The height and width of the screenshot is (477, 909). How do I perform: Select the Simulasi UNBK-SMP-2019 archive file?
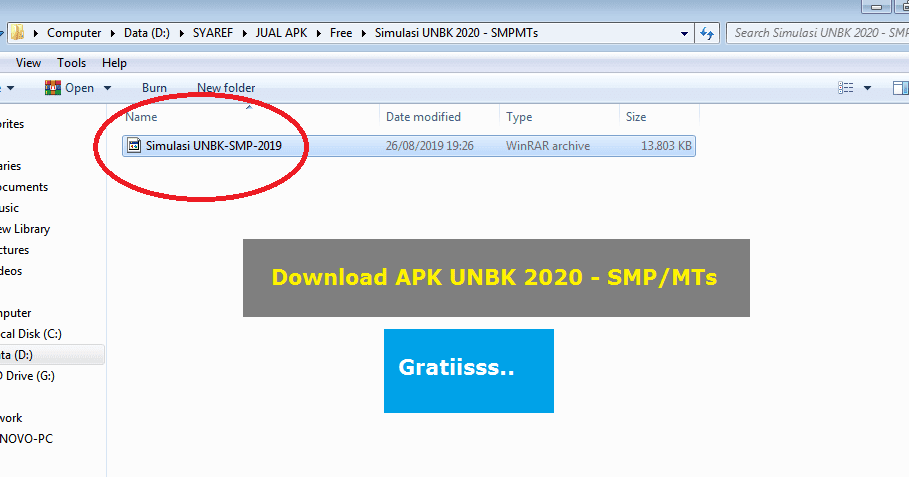[409, 145]
